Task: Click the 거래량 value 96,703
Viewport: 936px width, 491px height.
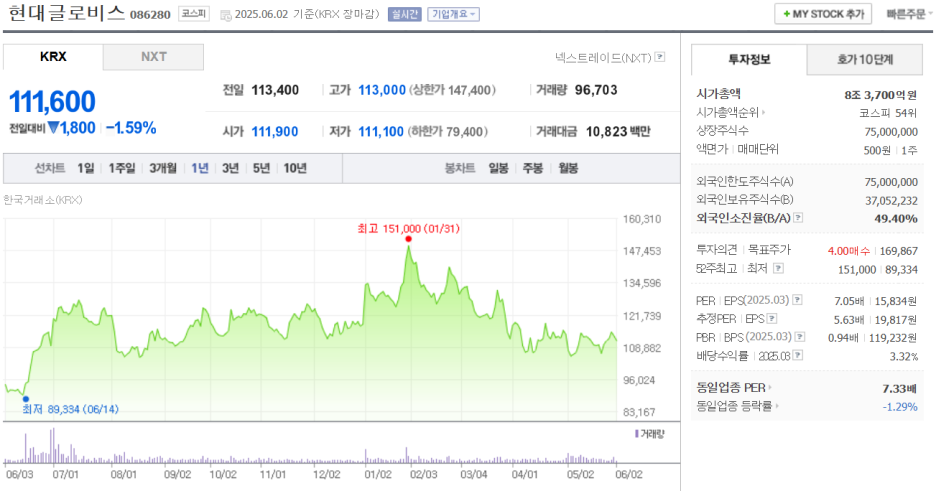Action: pyautogui.click(x=596, y=90)
